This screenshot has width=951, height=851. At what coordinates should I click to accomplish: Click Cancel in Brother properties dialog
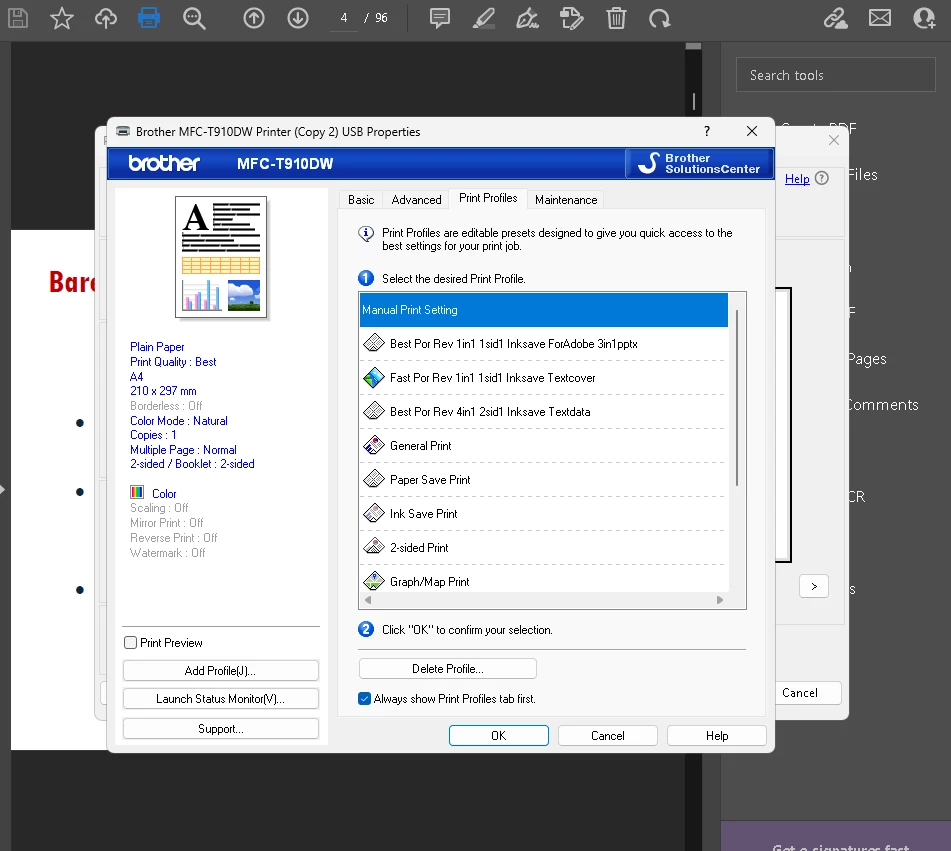tap(608, 736)
